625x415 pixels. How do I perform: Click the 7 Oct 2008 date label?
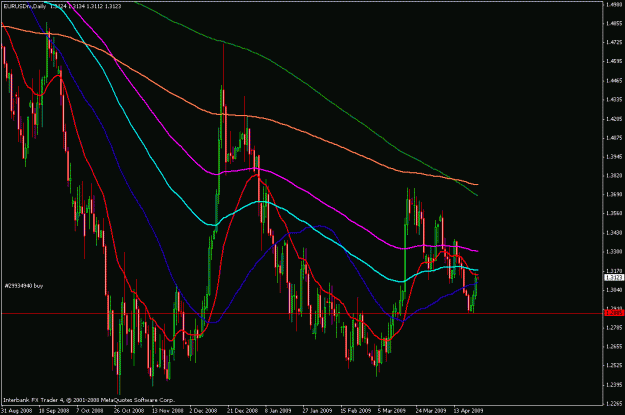pos(90,410)
